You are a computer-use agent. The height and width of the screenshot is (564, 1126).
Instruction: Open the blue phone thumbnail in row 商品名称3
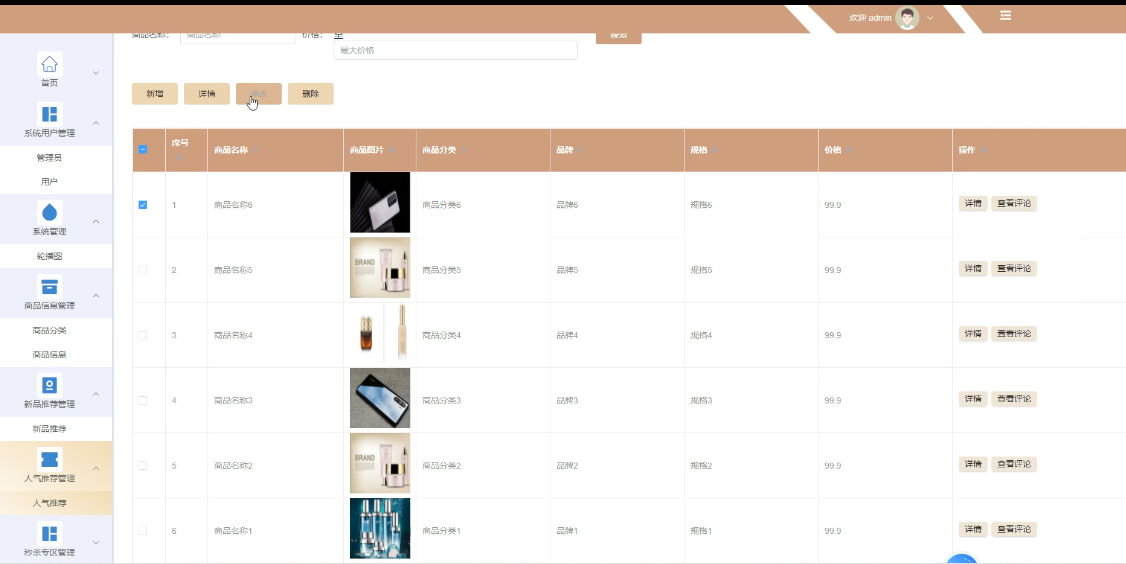coord(380,398)
